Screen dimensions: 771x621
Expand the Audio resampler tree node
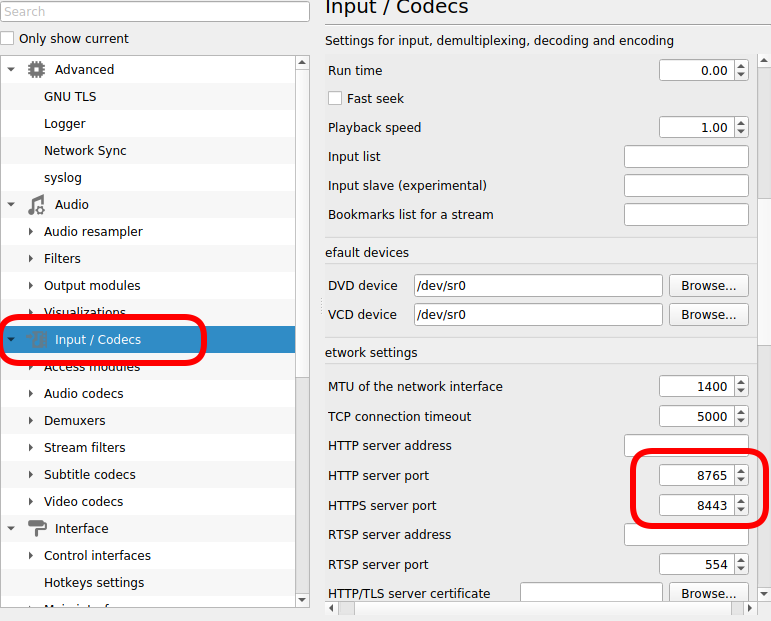(x=31, y=232)
